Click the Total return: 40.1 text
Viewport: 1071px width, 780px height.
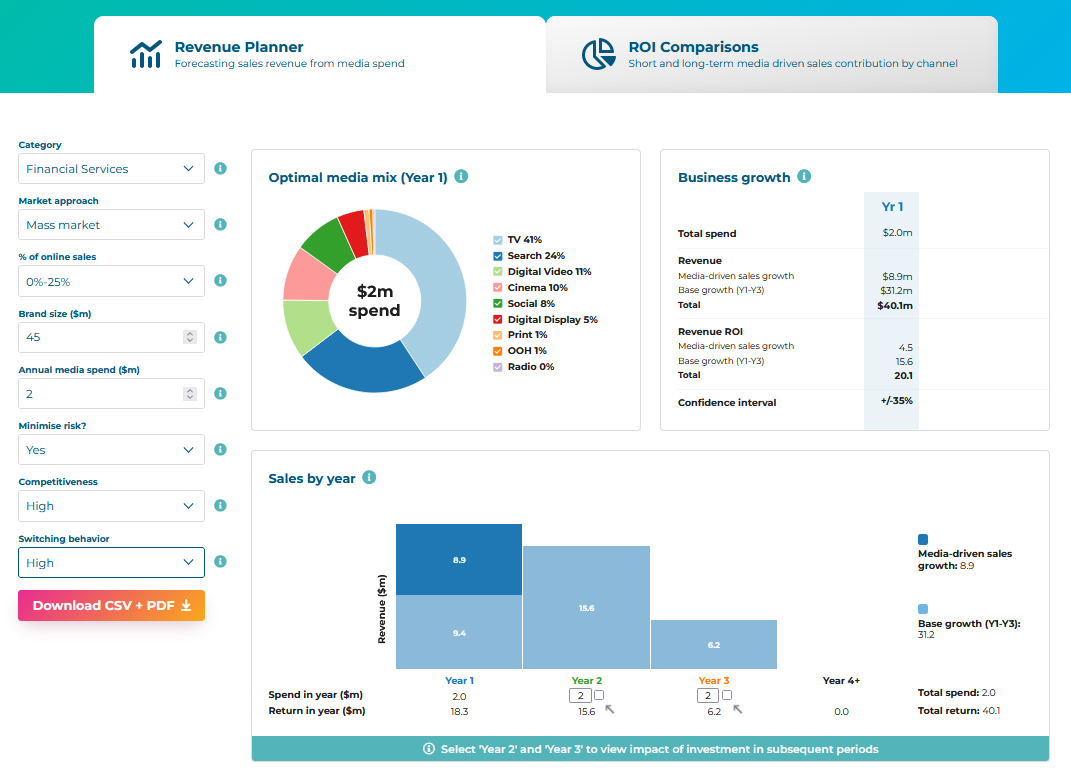pos(959,710)
